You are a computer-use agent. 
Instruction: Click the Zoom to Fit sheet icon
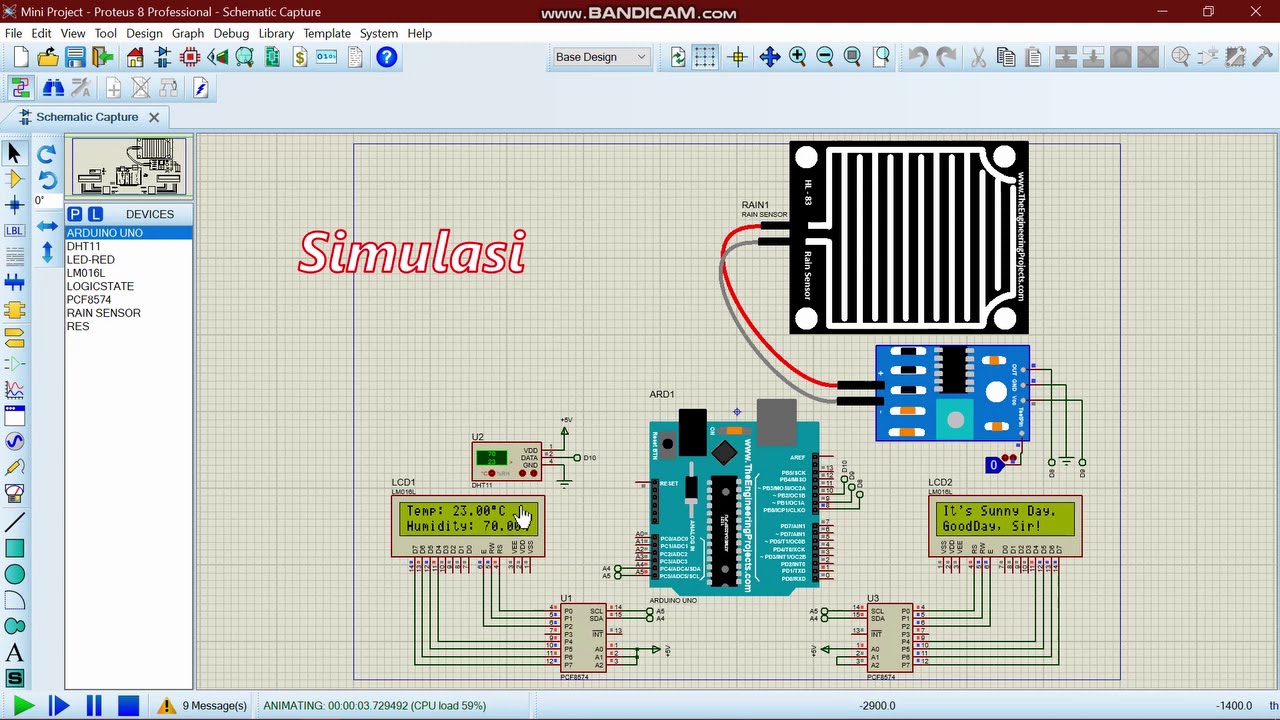point(852,57)
